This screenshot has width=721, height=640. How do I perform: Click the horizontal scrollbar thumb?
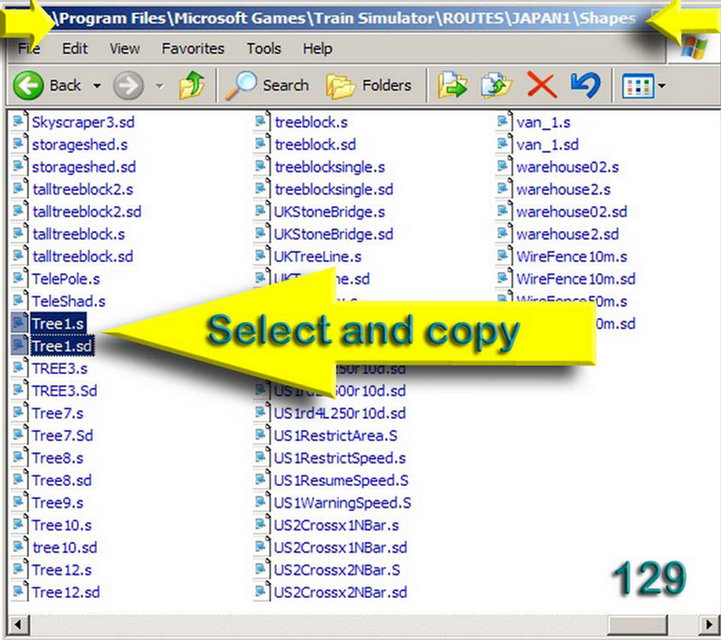tap(637, 625)
